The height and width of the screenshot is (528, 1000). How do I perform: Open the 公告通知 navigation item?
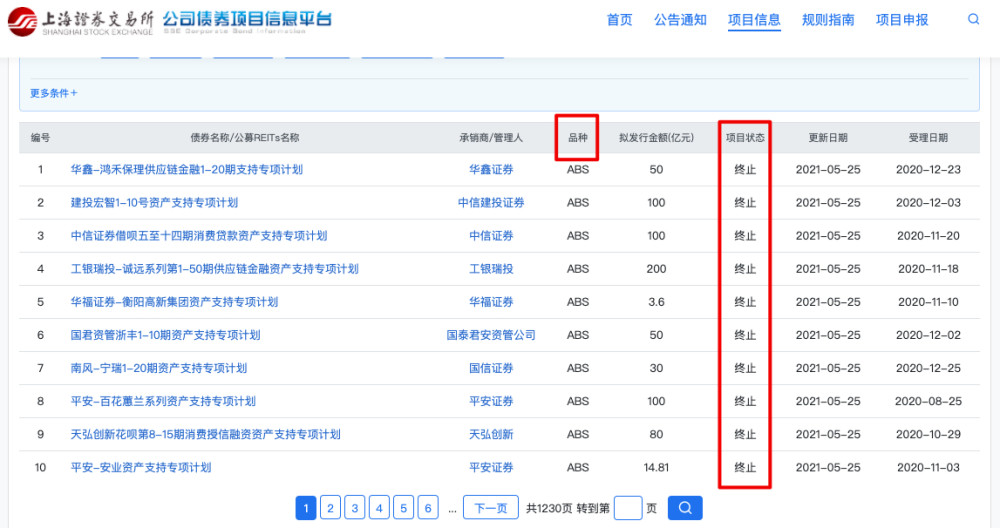tap(680, 20)
